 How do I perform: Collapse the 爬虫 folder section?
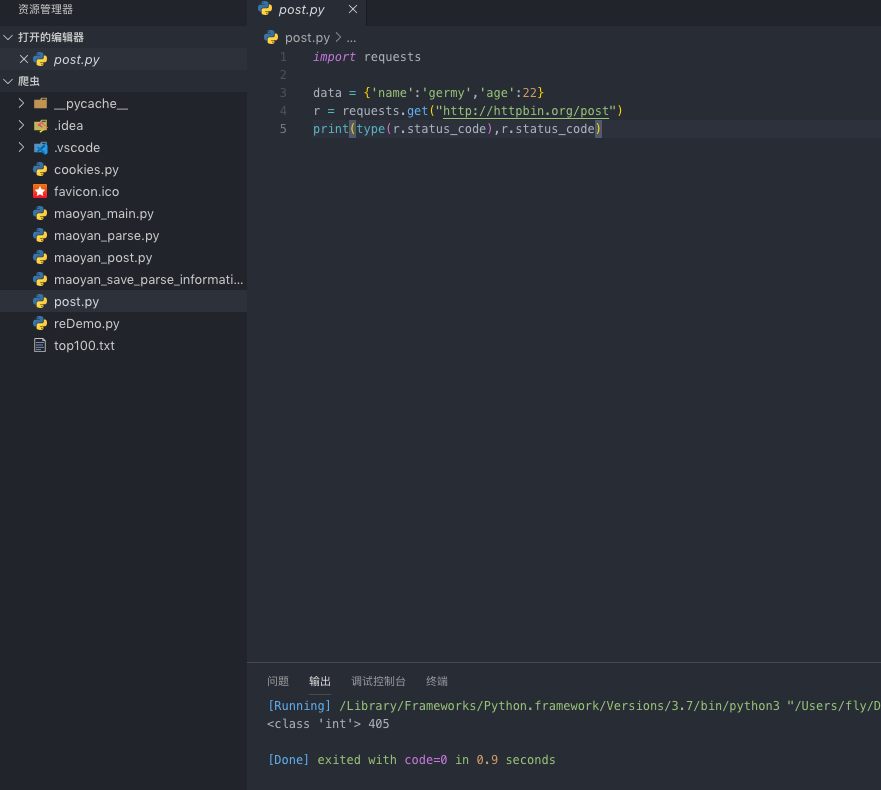click(8, 81)
